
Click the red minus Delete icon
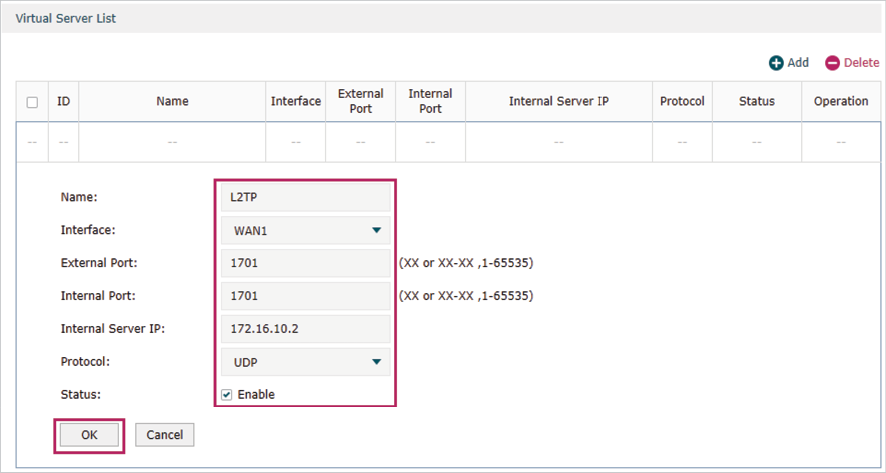(832, 63)
